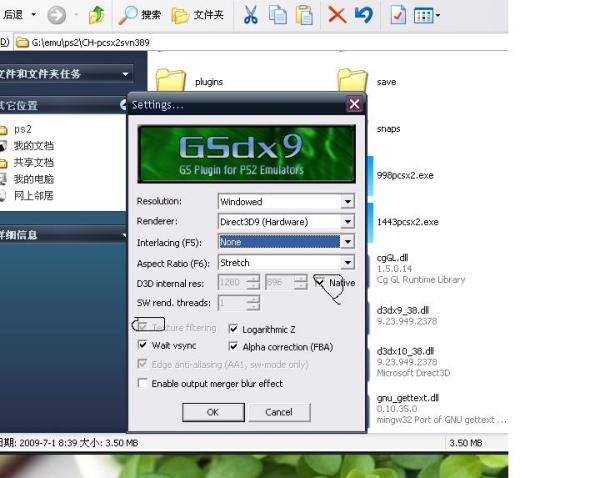The width and height of the screenshot is (600, 478).
Task: Close the GSdx9 Settings dialog
Action: [354, 104]
